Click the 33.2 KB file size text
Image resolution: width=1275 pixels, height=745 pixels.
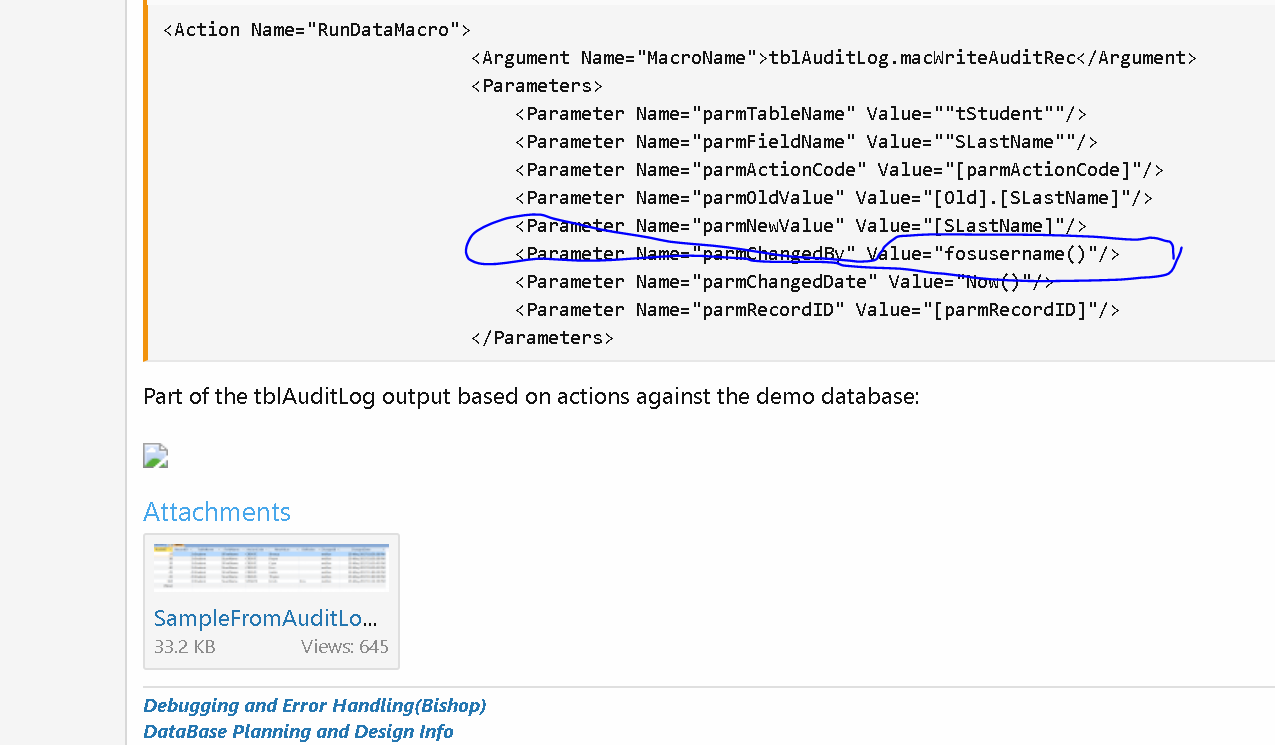click(185, 647)
